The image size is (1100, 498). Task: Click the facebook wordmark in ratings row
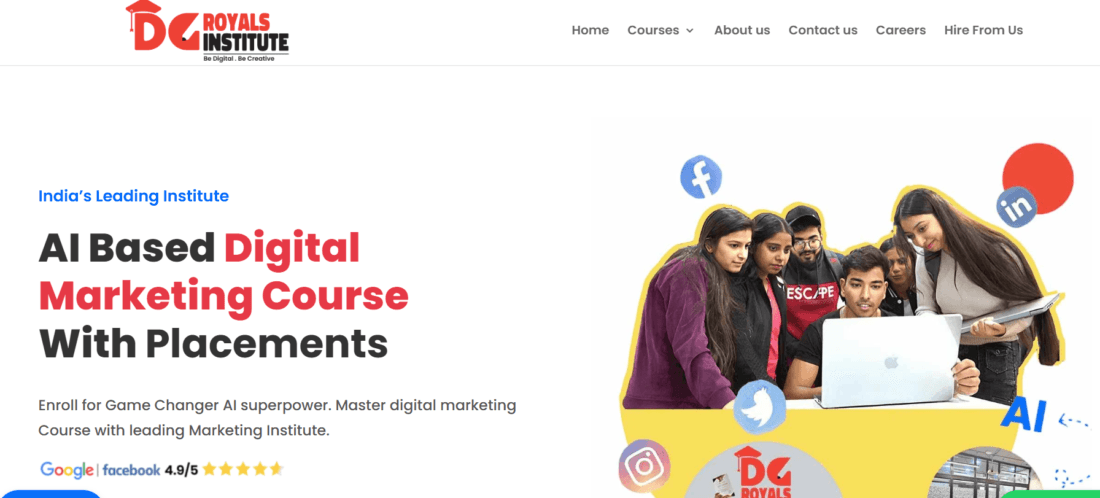pyautogui.click(x=131, y=471)
